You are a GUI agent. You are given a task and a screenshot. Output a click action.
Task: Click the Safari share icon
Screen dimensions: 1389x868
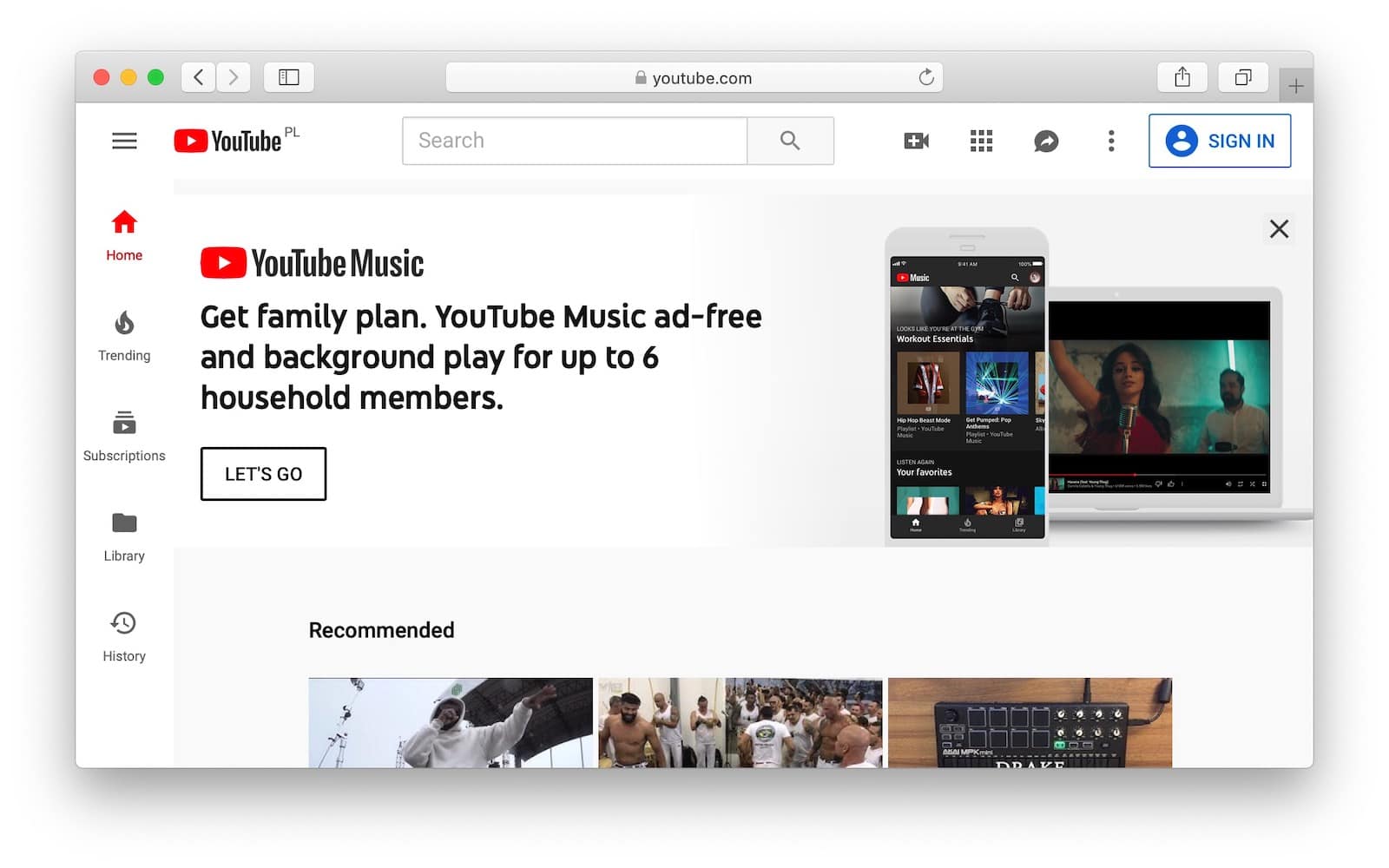coord(1182,77)
